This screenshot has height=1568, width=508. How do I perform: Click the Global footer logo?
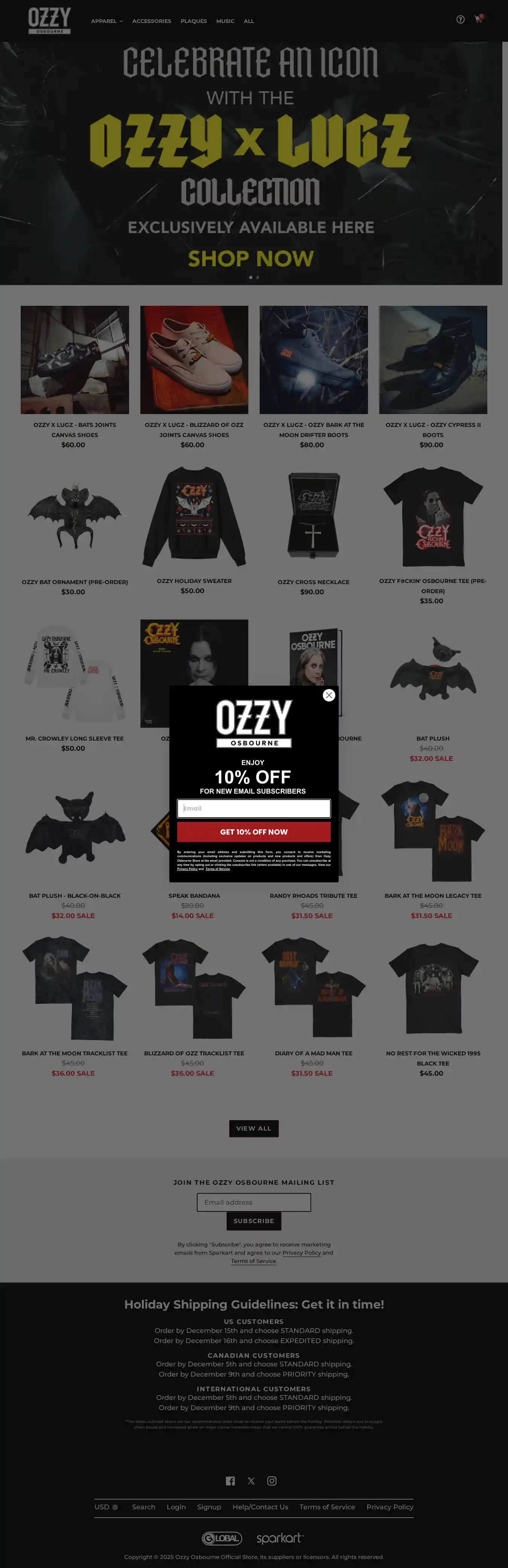222,1538
